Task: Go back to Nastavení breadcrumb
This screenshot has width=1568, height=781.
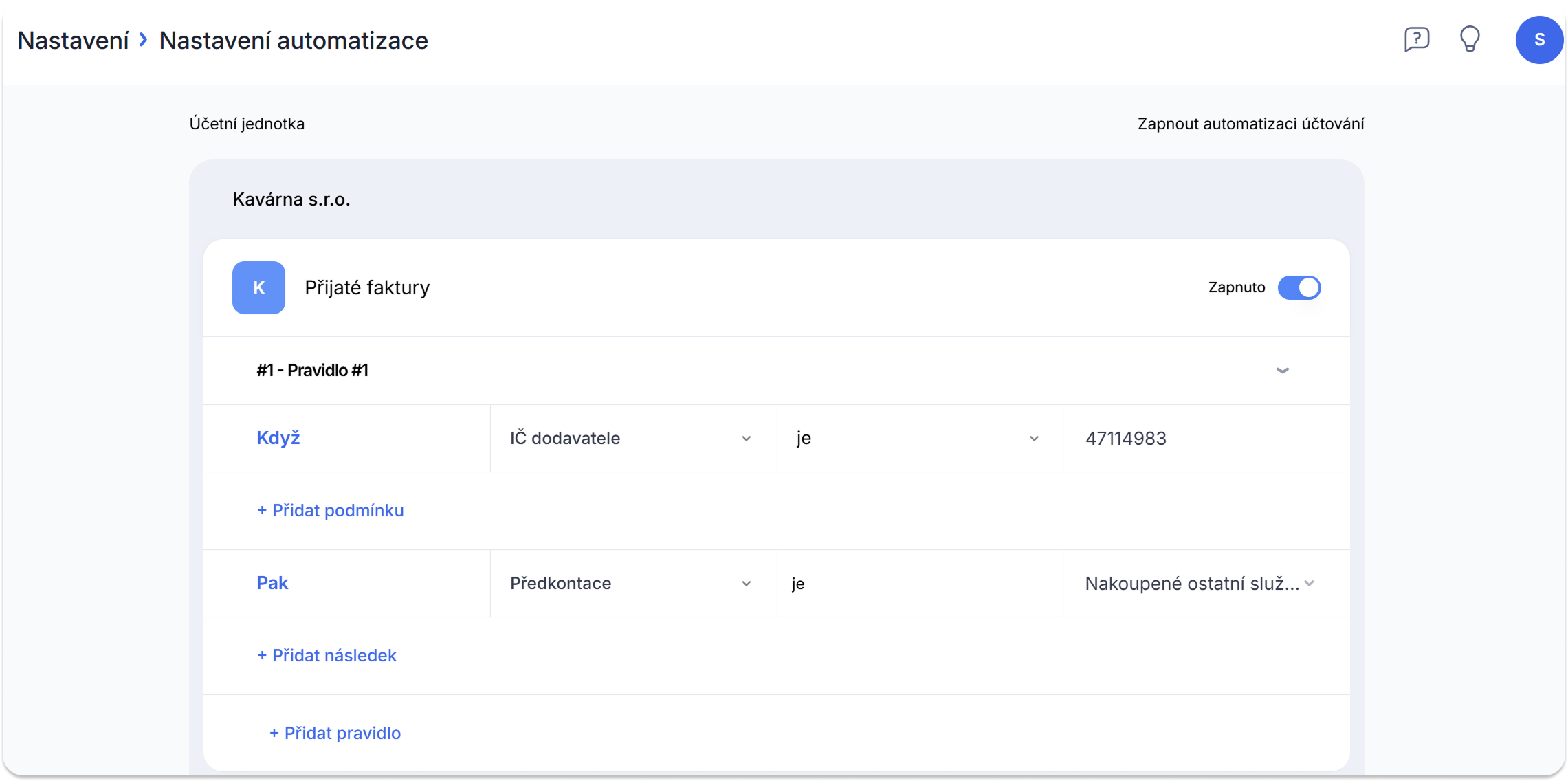Action: coord(73,41)
